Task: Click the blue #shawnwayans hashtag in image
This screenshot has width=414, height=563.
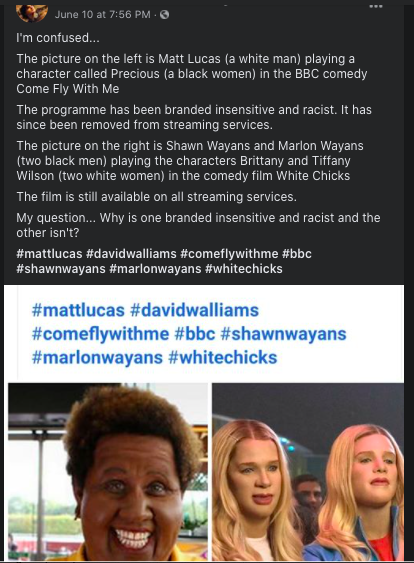Action: [283, 334]
